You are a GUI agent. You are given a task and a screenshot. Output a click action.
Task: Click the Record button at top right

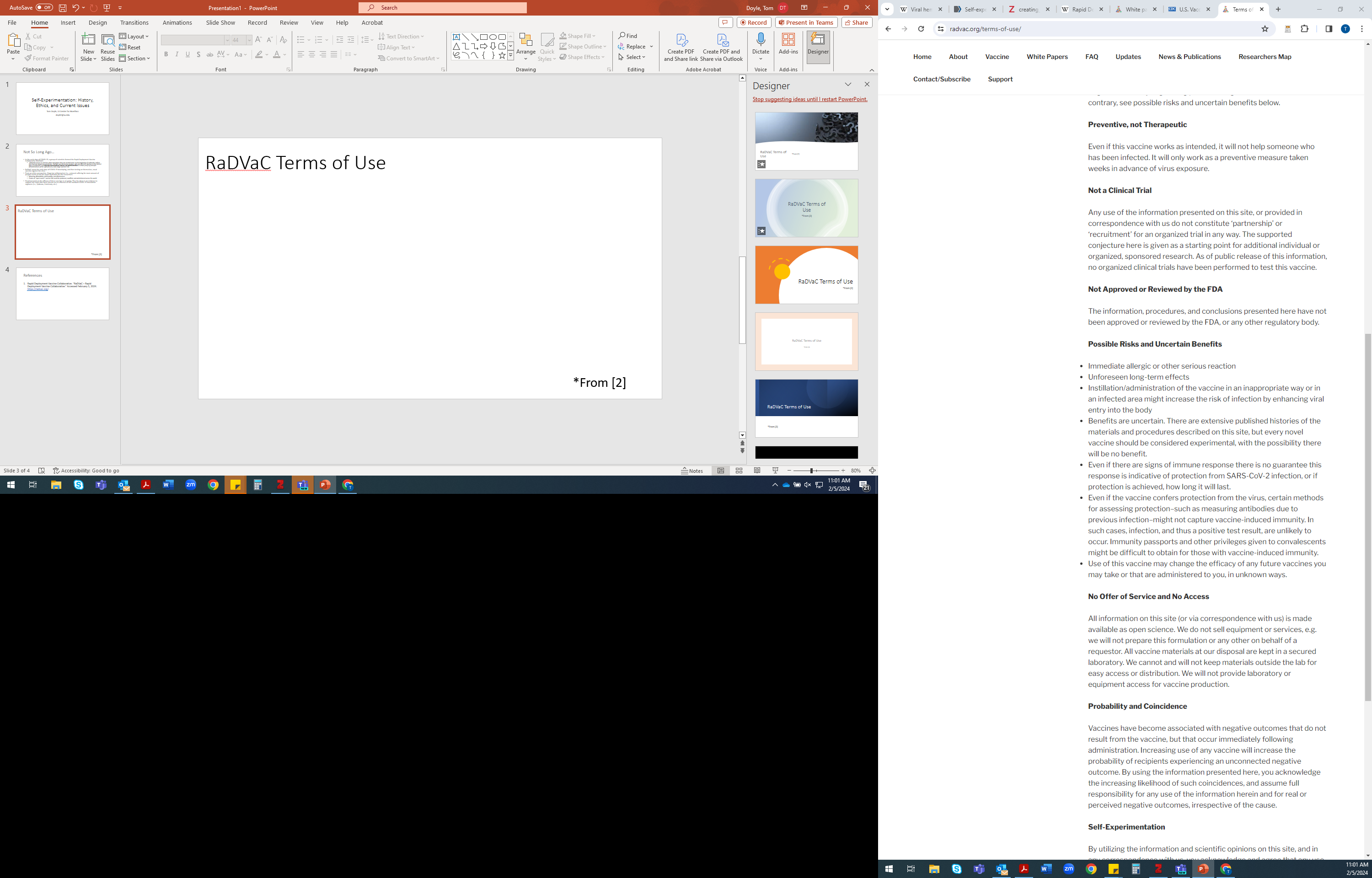pos(754,23)
